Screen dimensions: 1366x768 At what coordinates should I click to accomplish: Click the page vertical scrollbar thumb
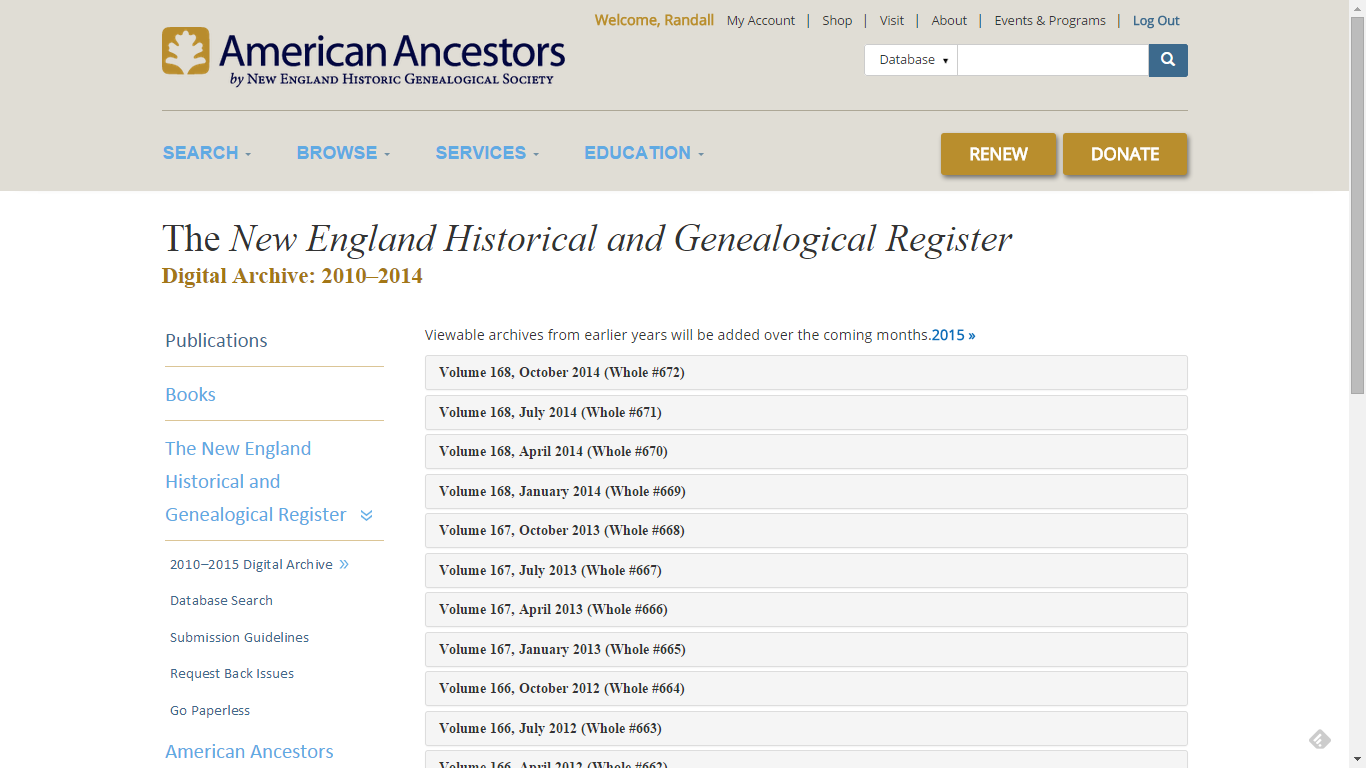click(x=1357, y=203)
